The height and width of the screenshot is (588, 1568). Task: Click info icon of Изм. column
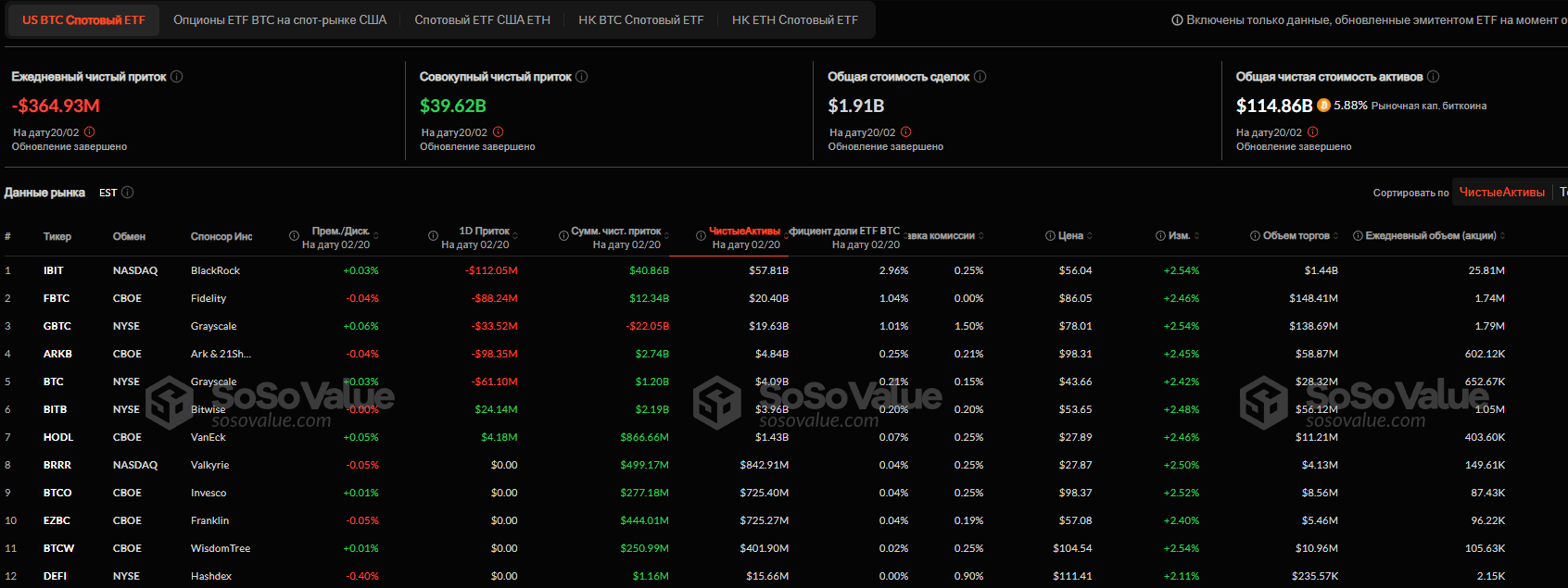[1160, 236]
